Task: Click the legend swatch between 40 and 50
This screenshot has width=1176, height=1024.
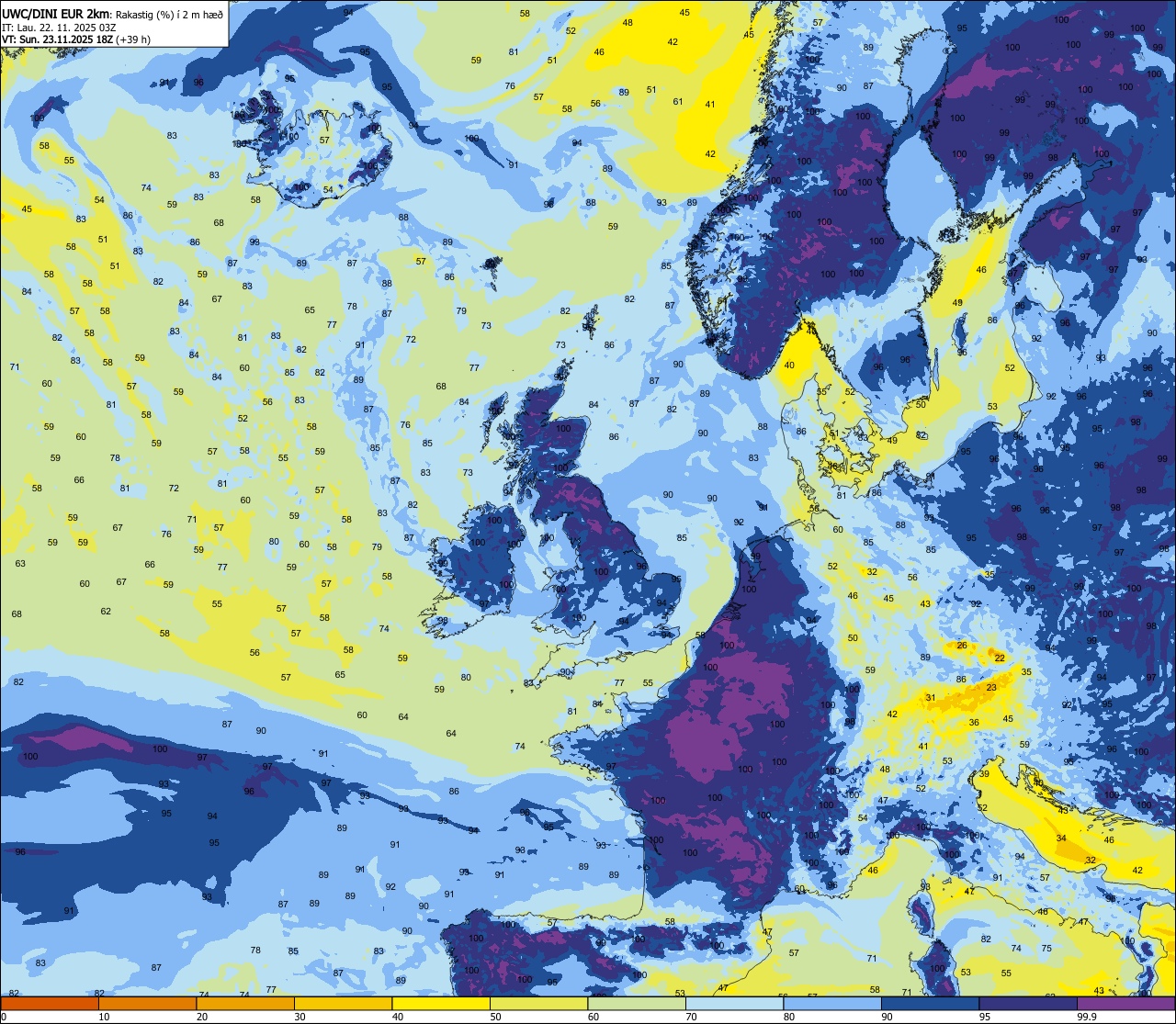Action: point(441,1003)
